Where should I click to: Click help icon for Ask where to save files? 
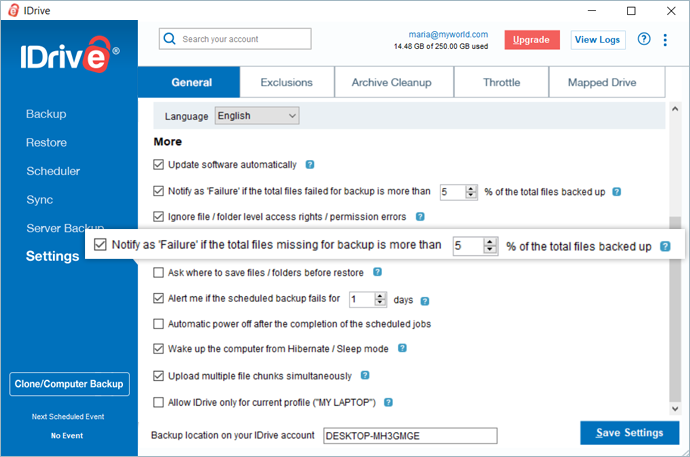pyautogui.click(x=377, y=272)
